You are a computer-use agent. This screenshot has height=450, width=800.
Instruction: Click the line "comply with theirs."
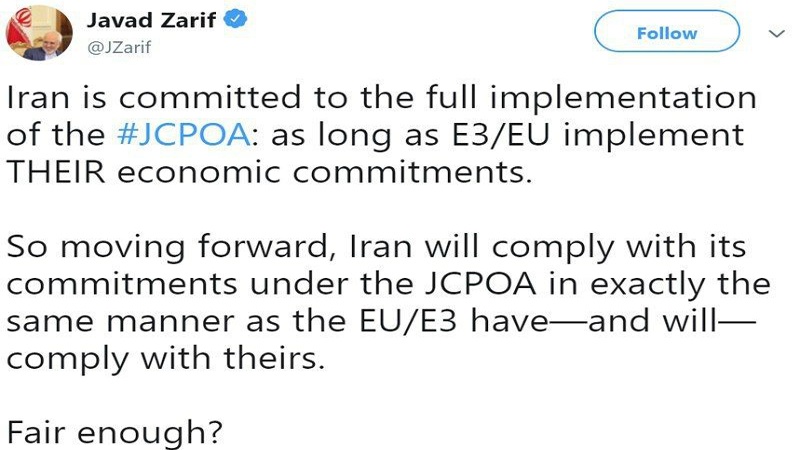coord(165,358)
